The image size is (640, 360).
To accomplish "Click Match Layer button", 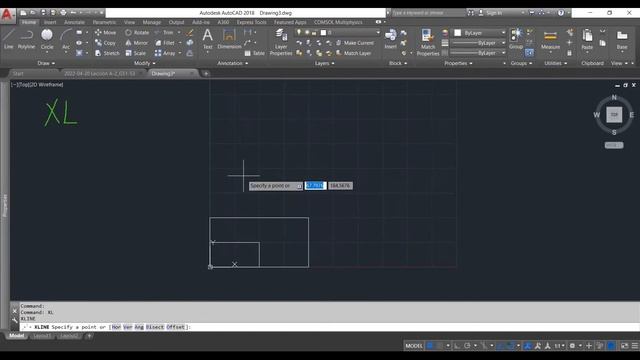I will pyautogui.click(x=353, y=53).
